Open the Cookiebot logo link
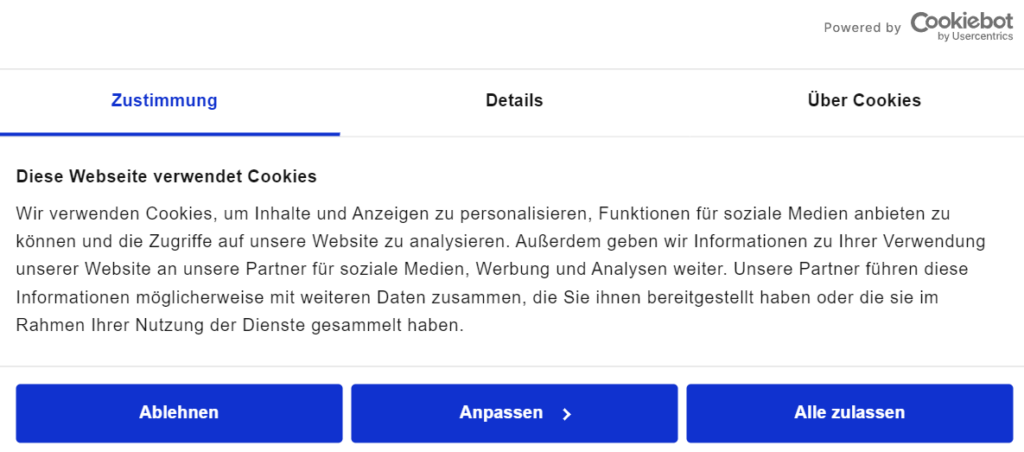The height and width of the screenshot is (452, 1024). point(961,26)
